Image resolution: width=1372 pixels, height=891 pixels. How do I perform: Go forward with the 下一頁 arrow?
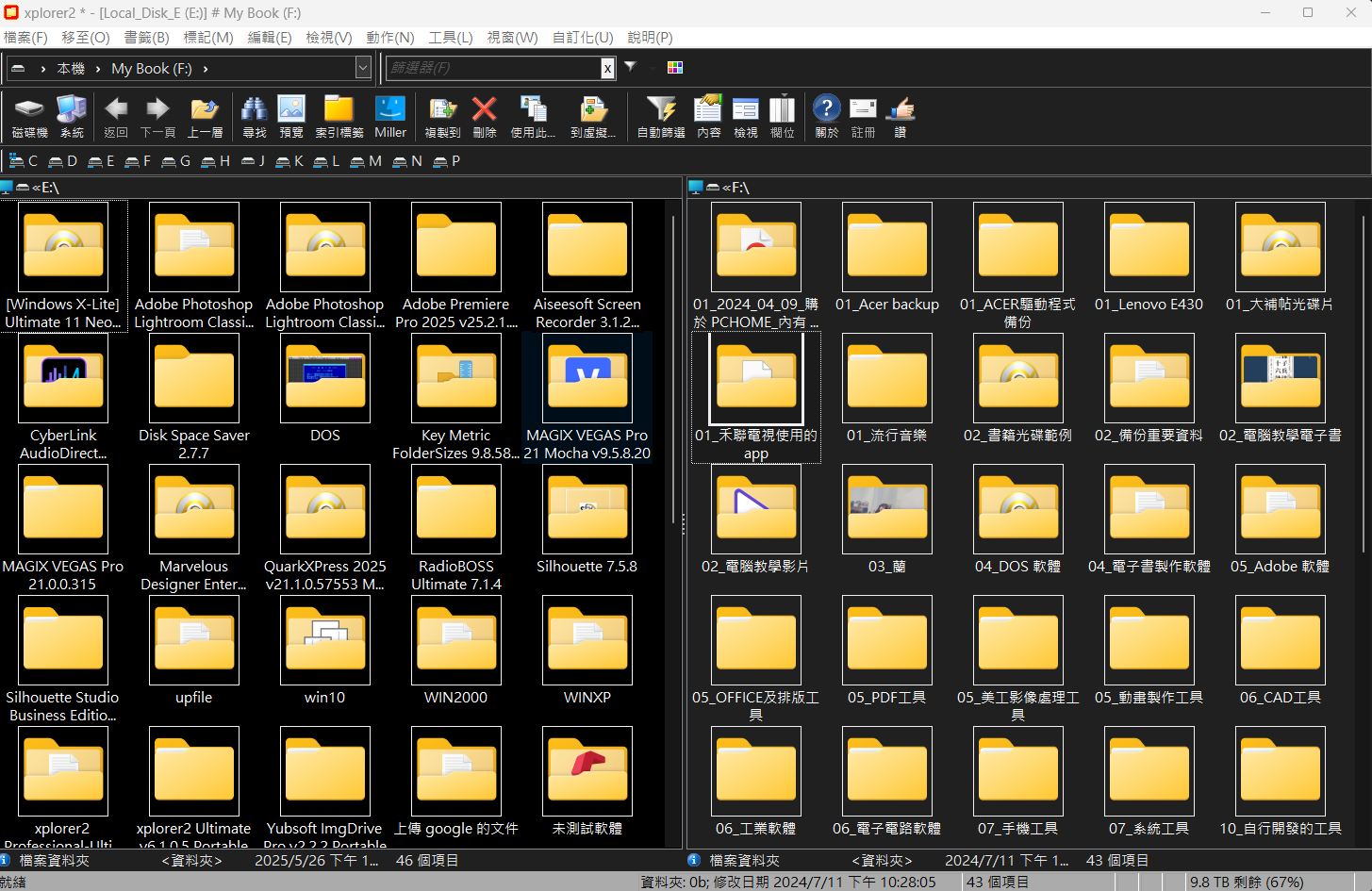(157, 117)
